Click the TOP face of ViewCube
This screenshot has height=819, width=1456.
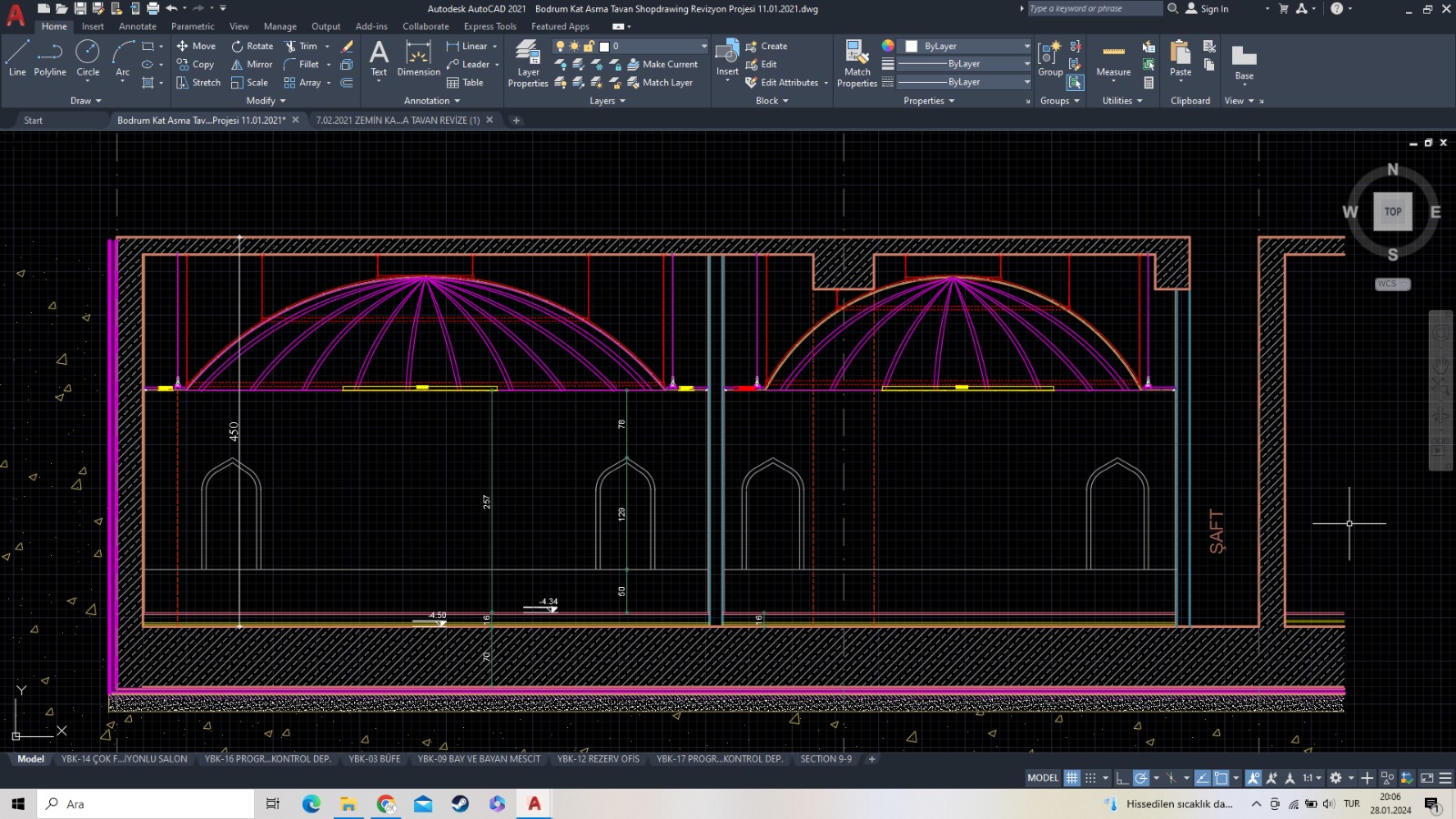(1392, 212)
